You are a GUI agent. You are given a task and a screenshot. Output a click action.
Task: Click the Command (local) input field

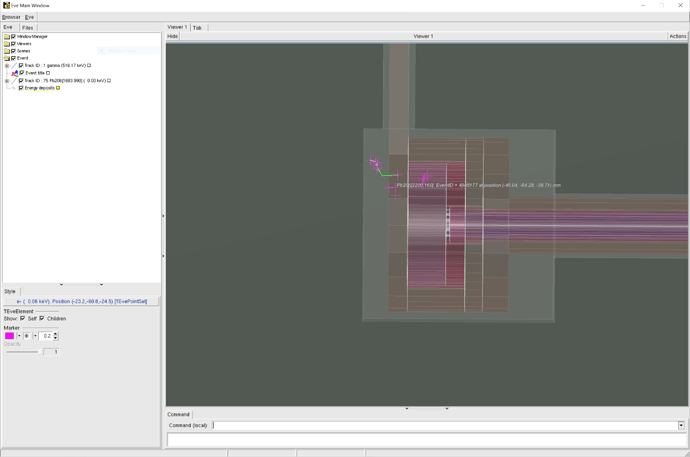click(445, 425)
